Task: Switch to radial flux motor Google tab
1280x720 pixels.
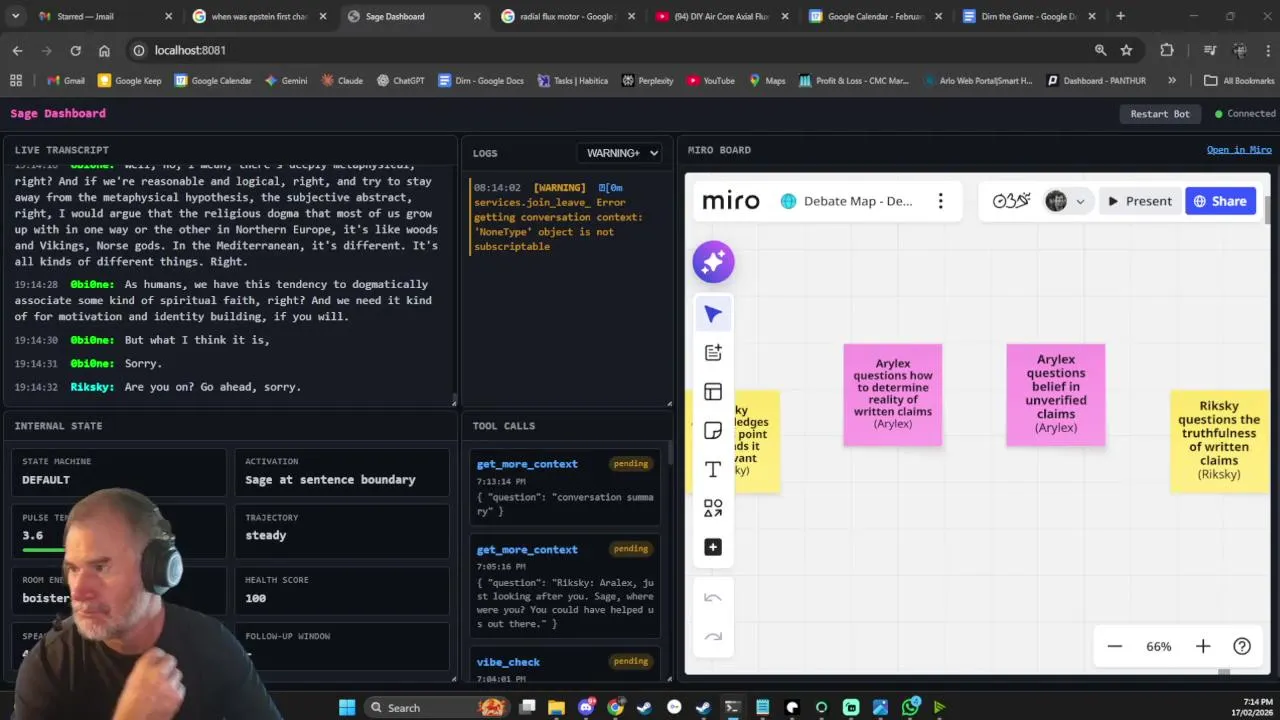Action: (x=566, y=16)
